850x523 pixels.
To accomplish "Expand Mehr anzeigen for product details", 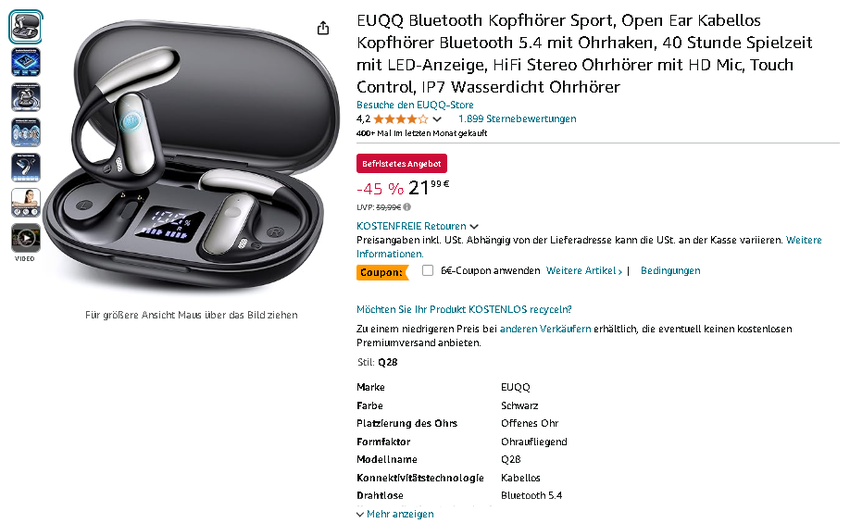I will click(x=395, y=514).
